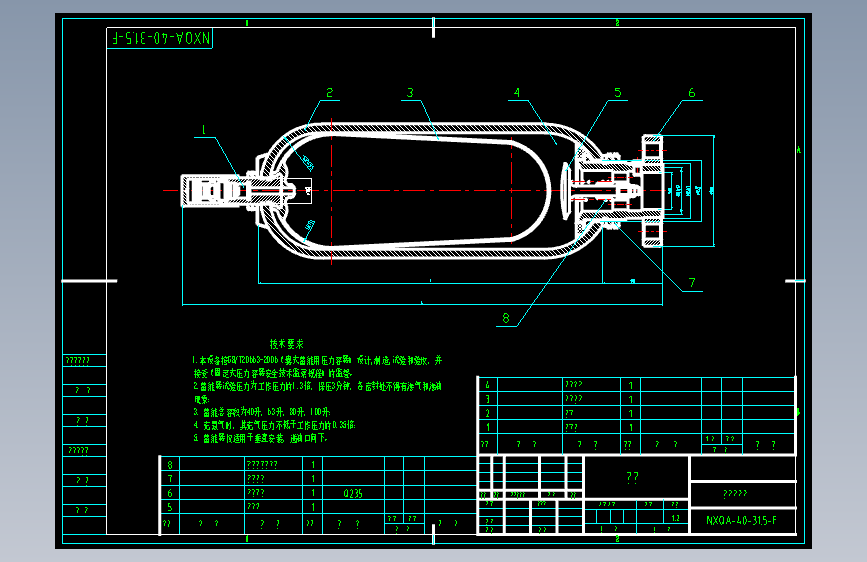Click callout number 1 near the gas valve

pos(203,130)
